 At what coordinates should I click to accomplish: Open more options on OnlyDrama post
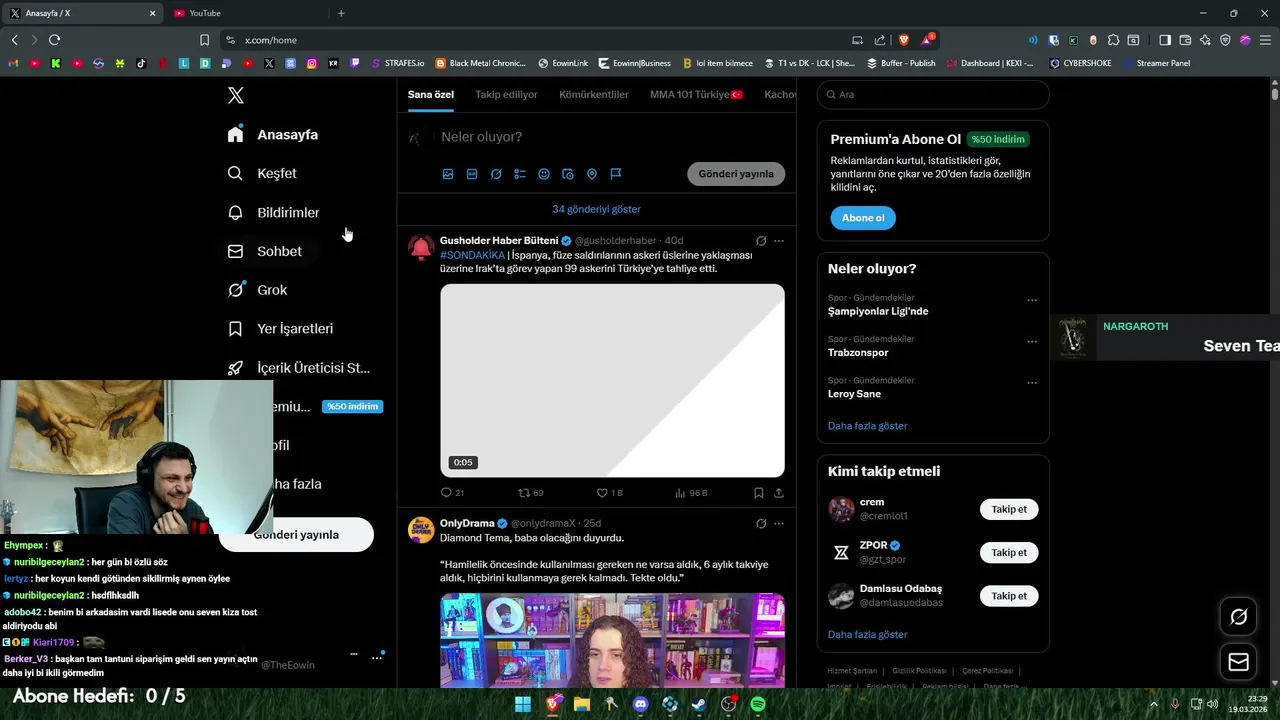click(779, 523)
